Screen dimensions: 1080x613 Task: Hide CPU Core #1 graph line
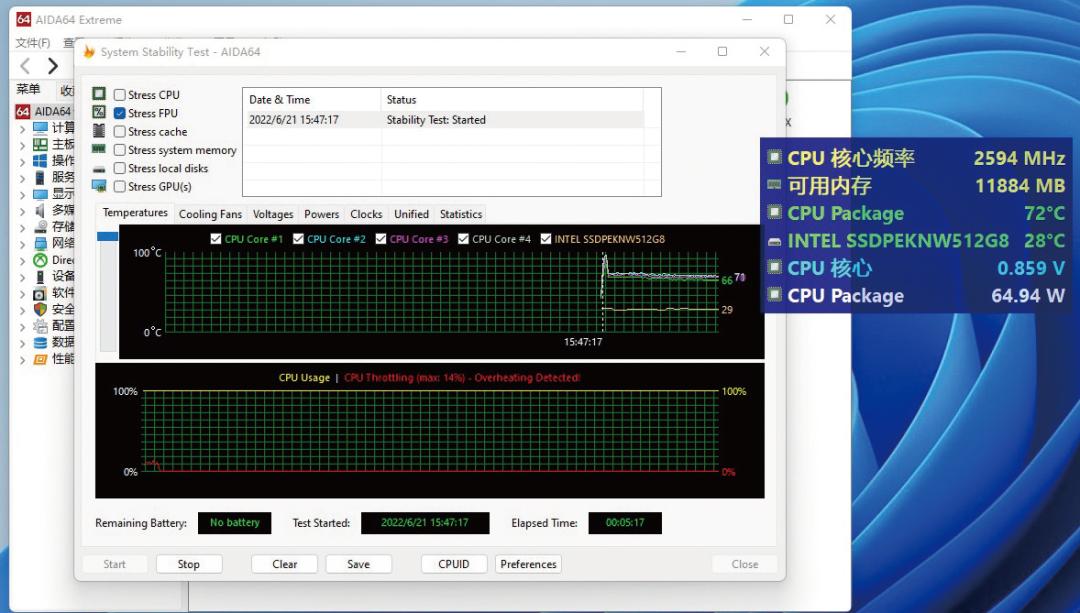216,239
